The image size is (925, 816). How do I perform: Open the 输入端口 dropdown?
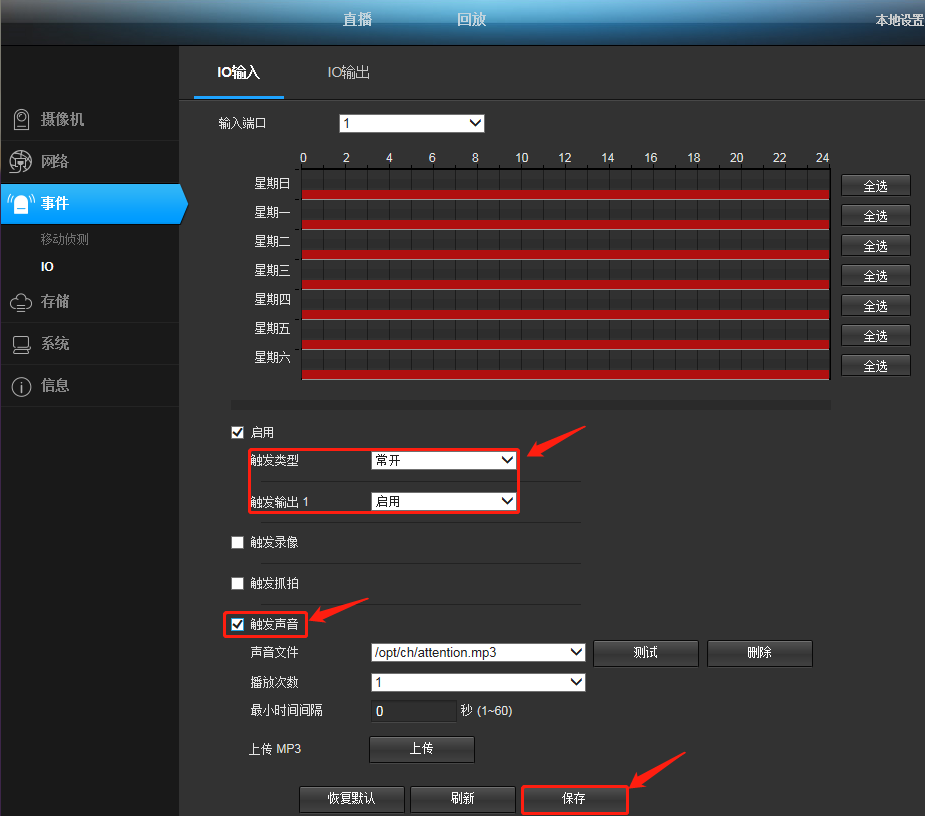click(x=412, y=123)
